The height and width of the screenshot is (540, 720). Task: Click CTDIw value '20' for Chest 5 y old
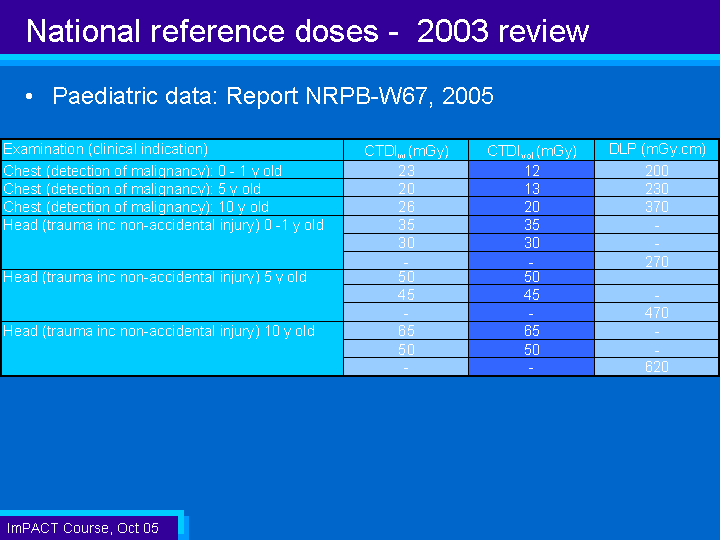(406, 189)
